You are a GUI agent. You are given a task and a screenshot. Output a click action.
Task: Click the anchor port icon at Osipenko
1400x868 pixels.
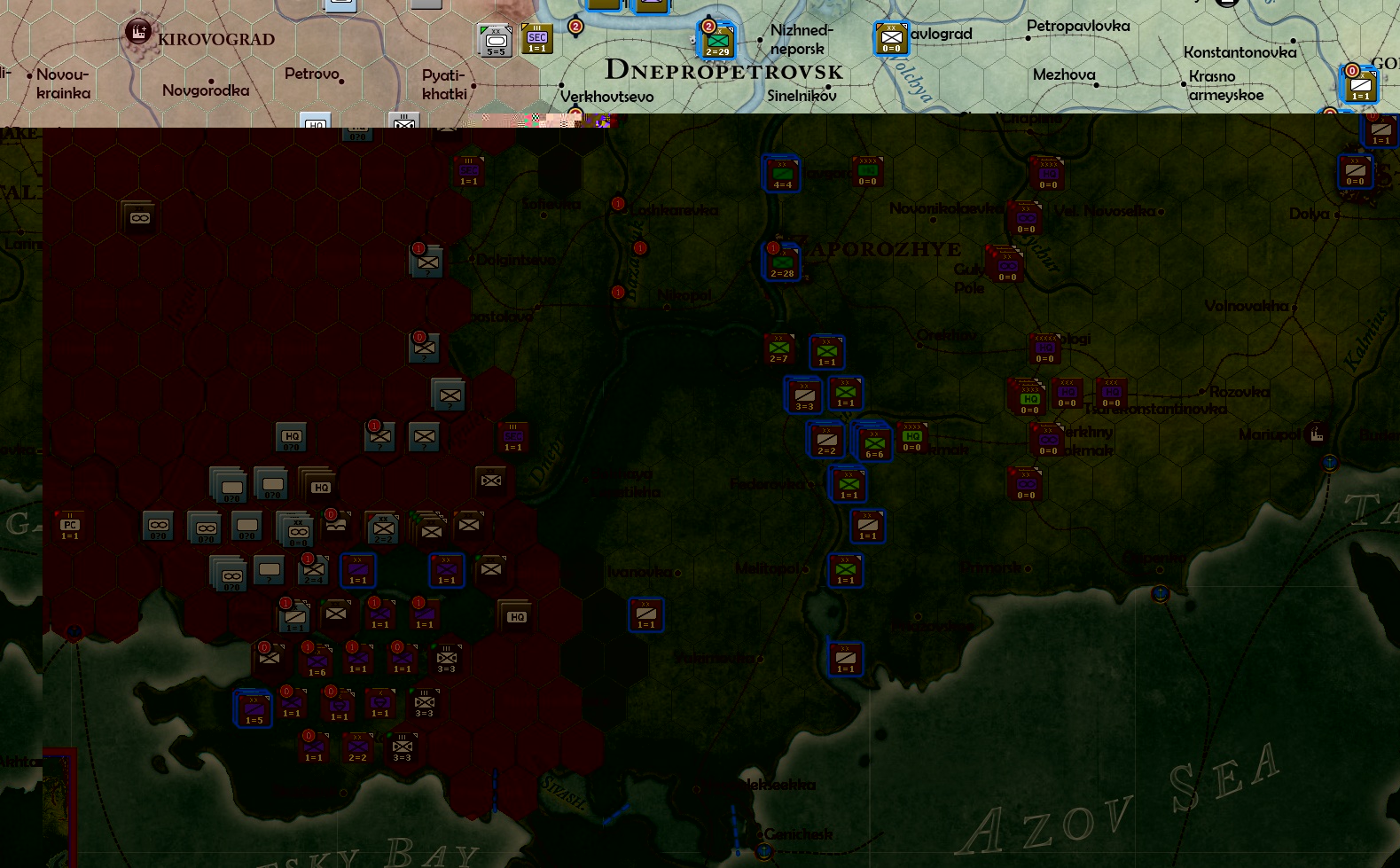pos(1160,593)
